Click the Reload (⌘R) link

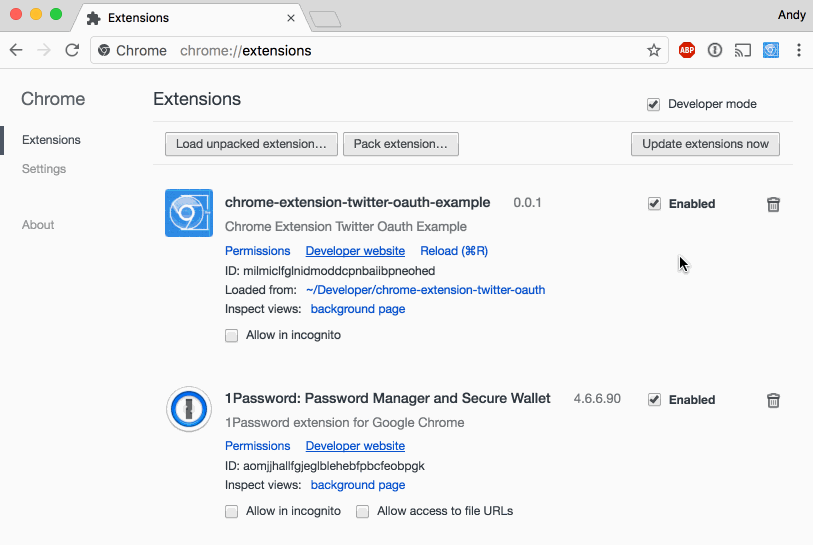(x=454, y=251)
